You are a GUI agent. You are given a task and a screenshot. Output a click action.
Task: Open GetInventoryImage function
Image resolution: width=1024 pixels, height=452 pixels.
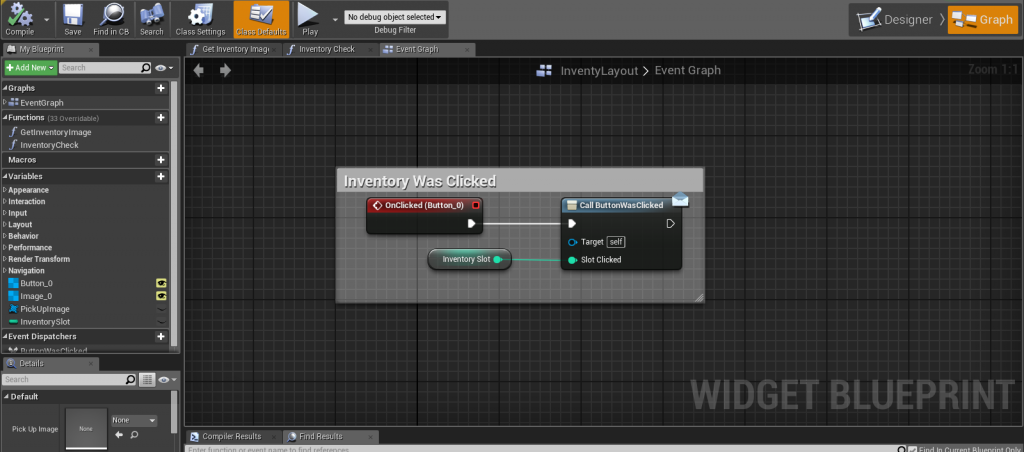click(x=56, y=132)
